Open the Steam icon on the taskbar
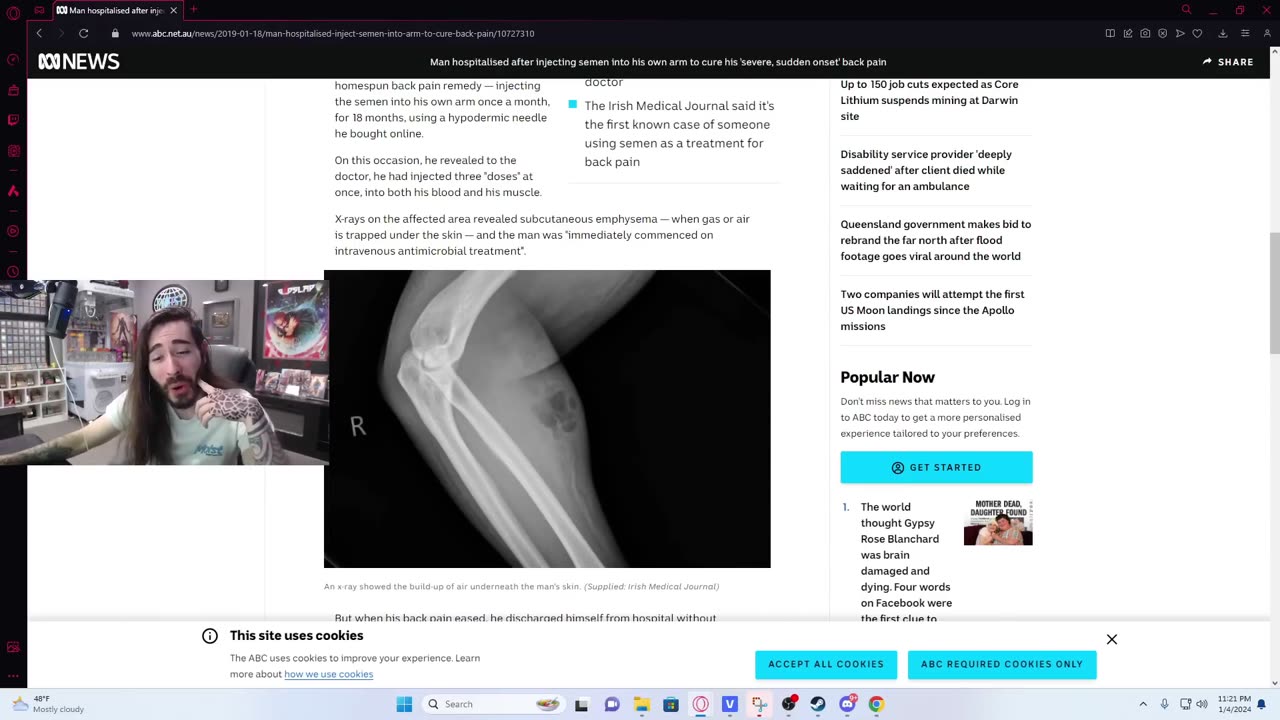Screen dimensions: 1280x720 (x=818, y=704)
